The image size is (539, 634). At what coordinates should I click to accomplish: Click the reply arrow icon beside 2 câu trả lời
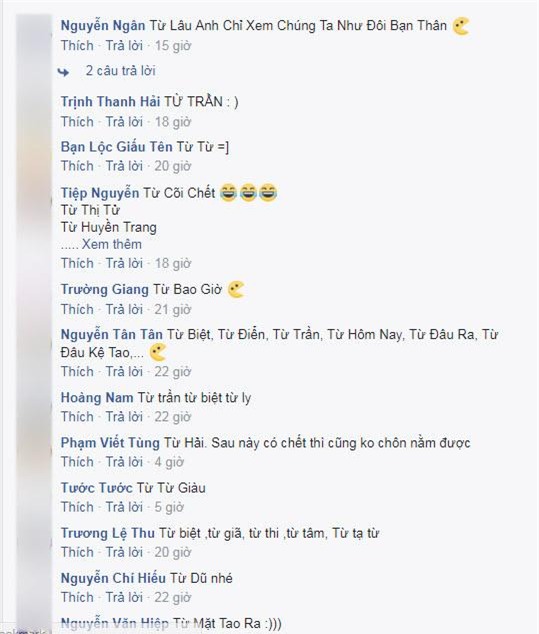63,72
